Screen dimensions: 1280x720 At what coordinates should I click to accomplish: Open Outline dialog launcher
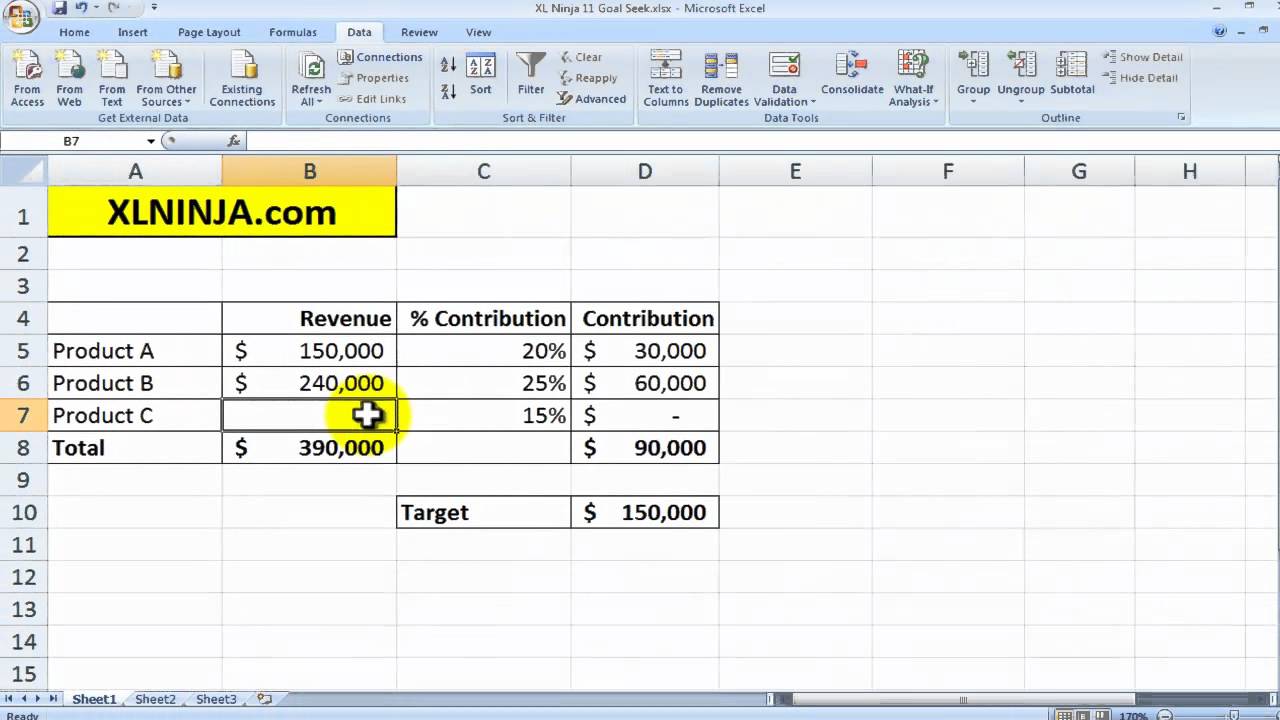click(1181, 117)
